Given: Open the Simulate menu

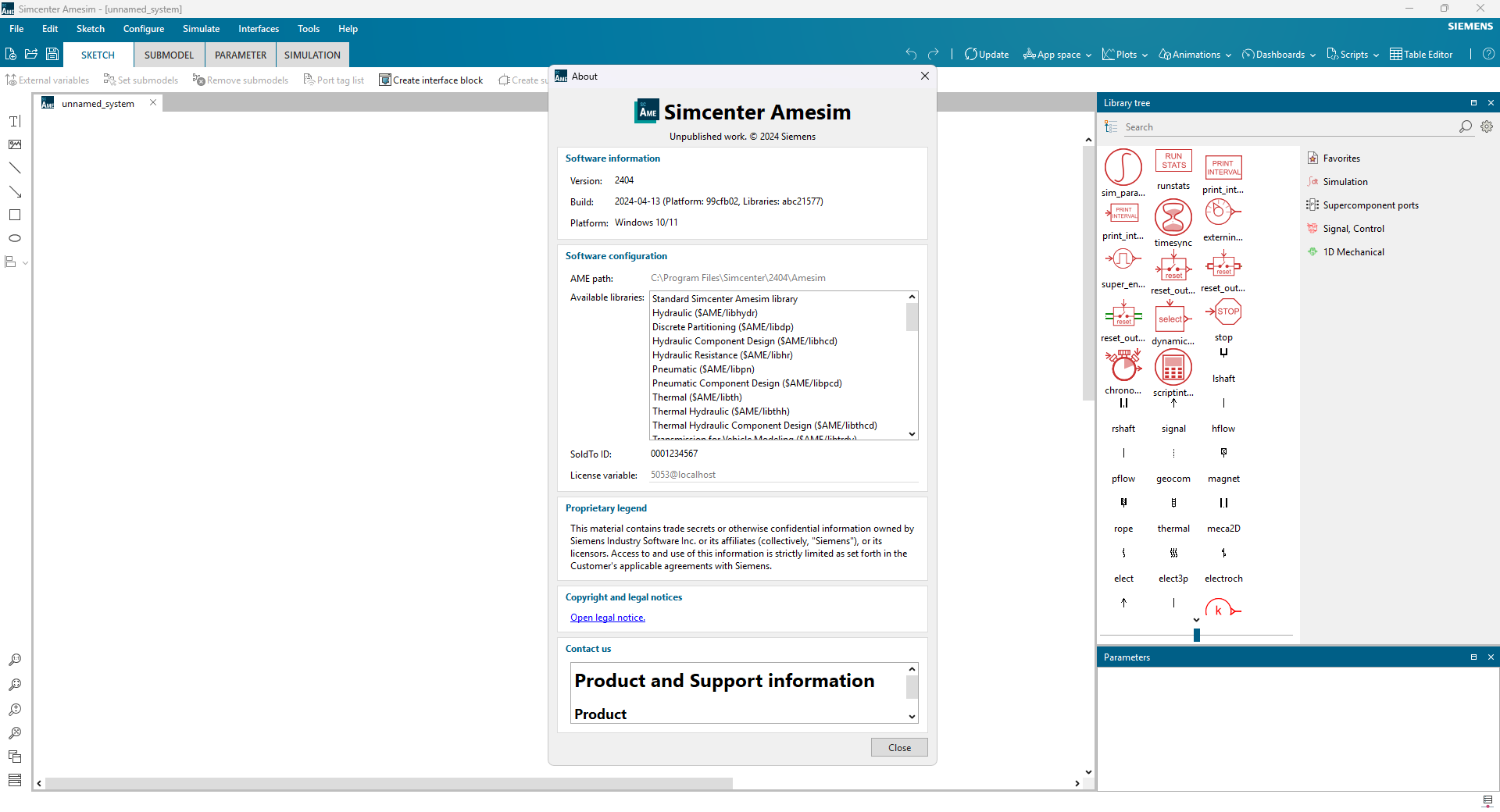Looking at the screenshot, I should click(201, 29).
